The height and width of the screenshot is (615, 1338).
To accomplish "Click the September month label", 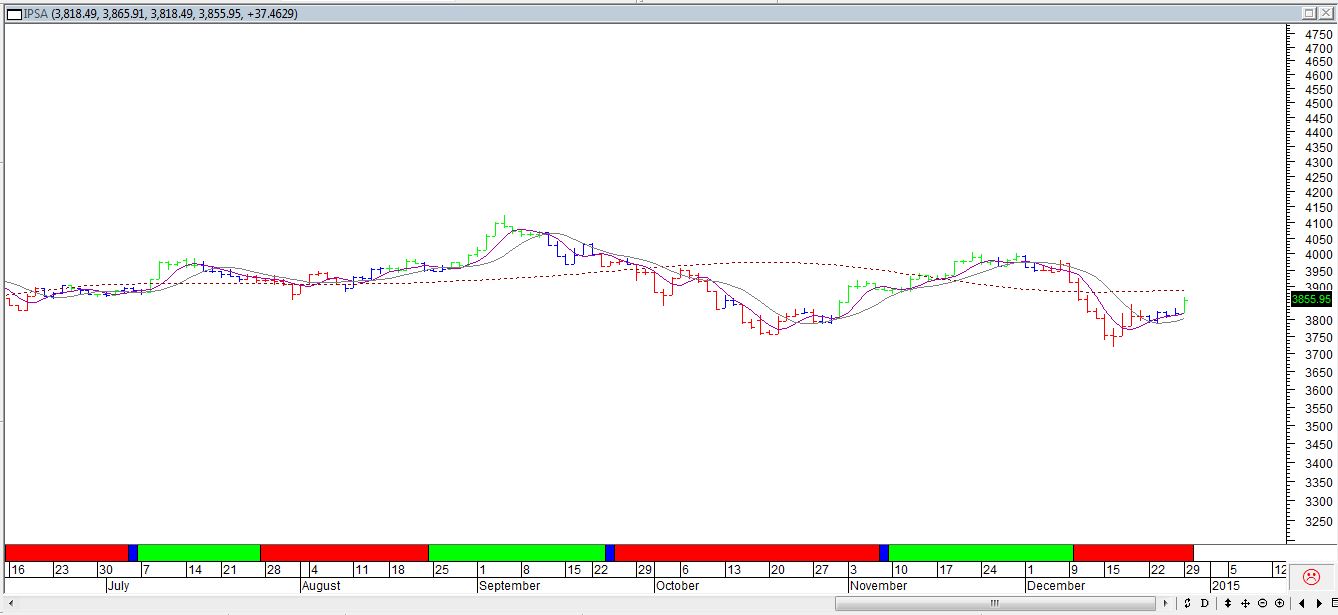I will click(x=509, y=586).
